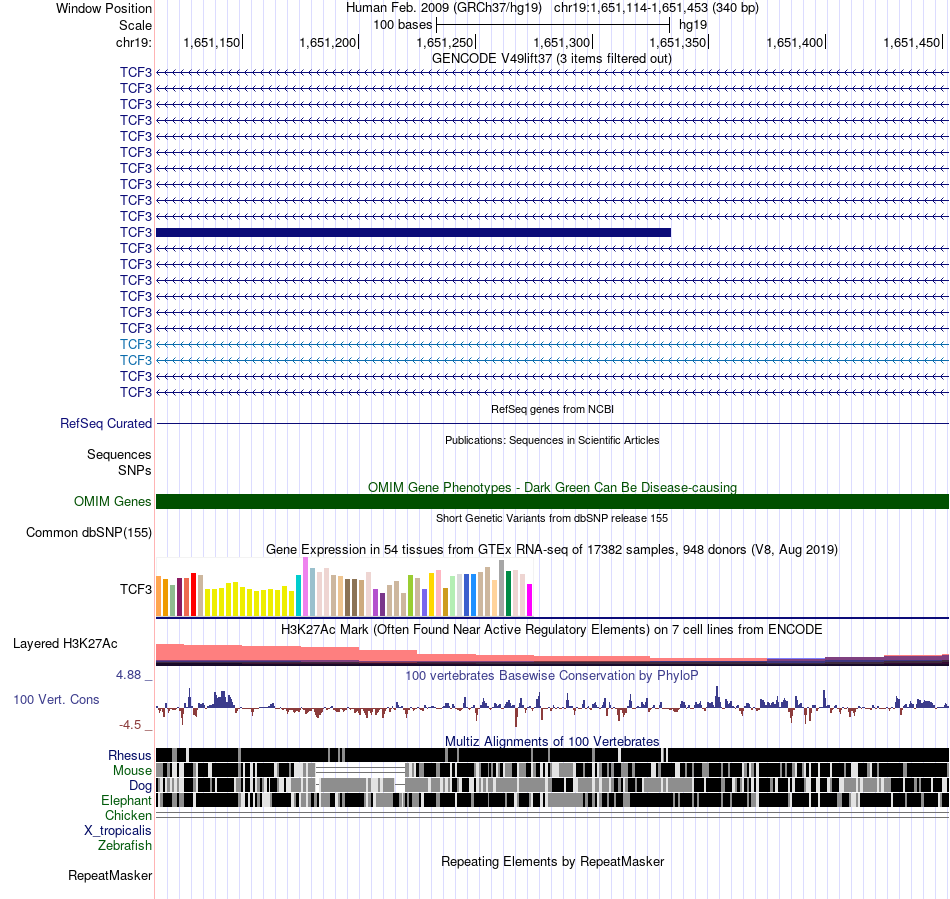Viewport: 950px width, 899px height.
Task: Open the 'RefSeq genes from NCBI' track title
Action: [552, 410]
